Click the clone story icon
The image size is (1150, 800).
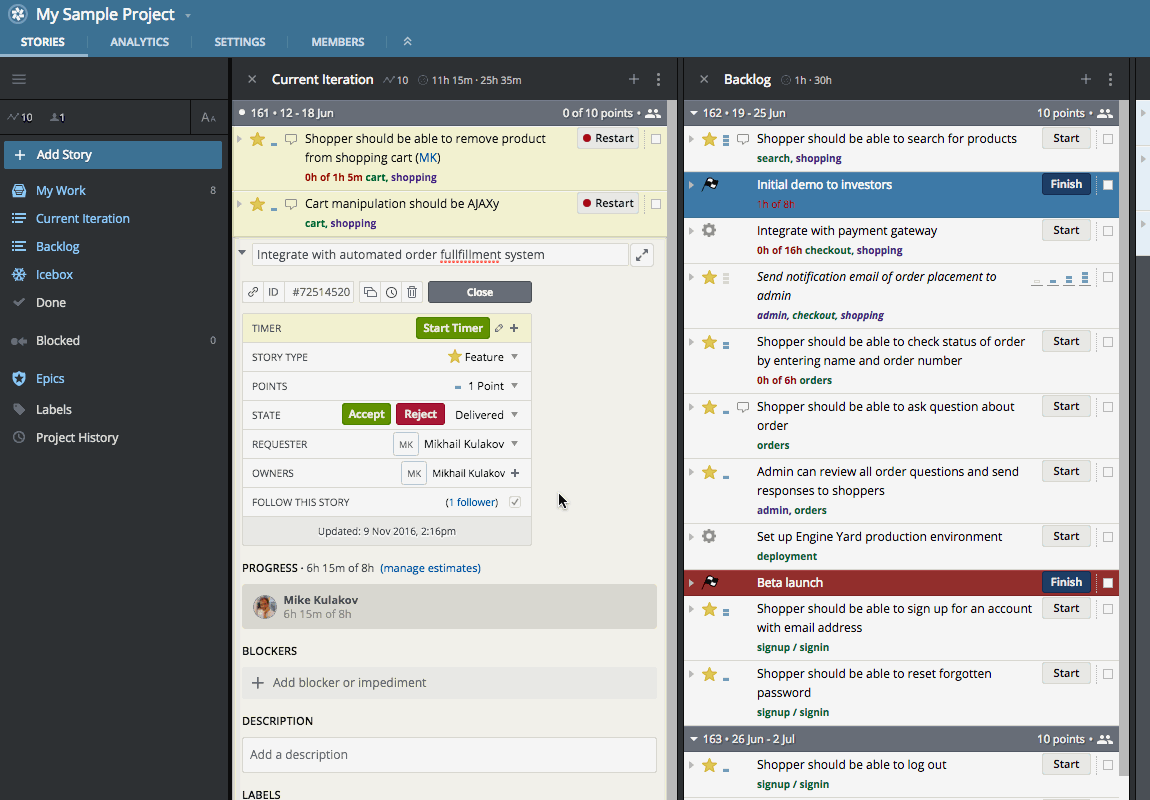pyautogui.click(x=370, y=292)
